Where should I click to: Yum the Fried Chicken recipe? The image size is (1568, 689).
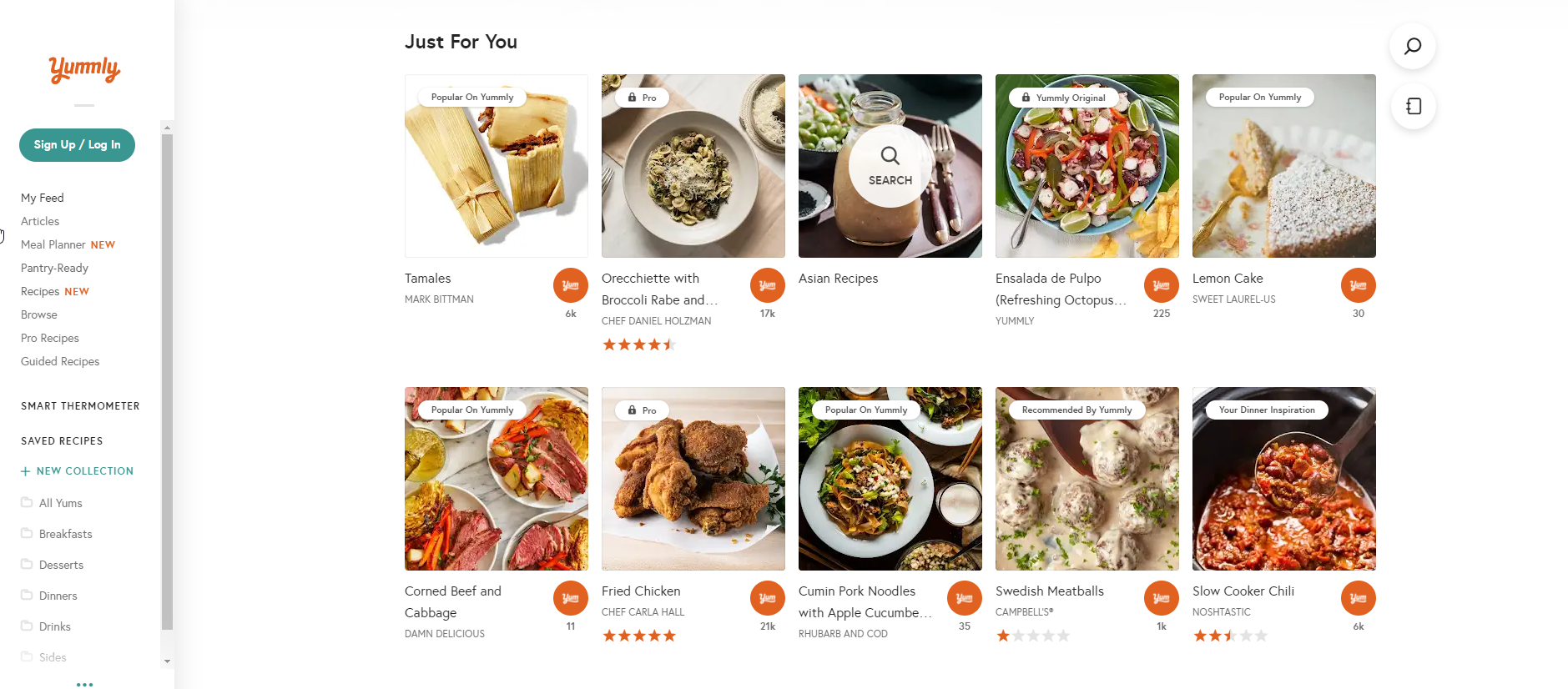click(767, 598)
